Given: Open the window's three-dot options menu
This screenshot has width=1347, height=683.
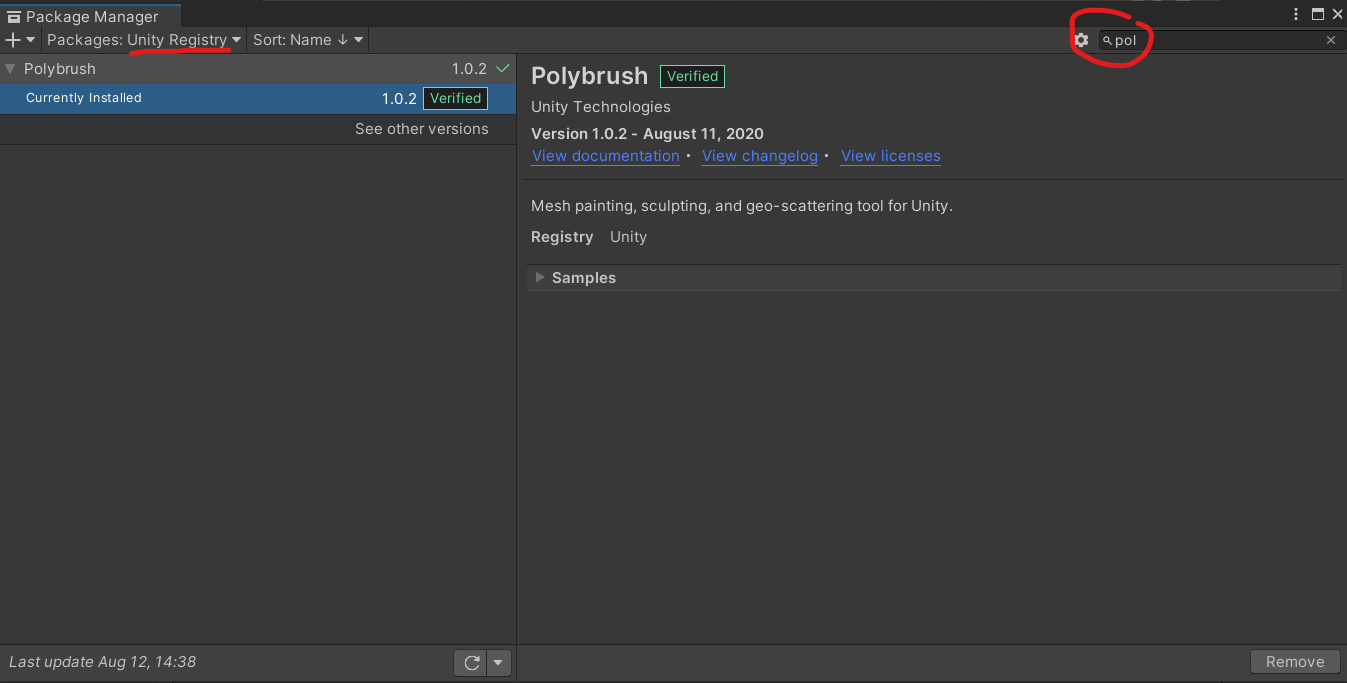Looking at the screenshot, I should [1296, 14].
